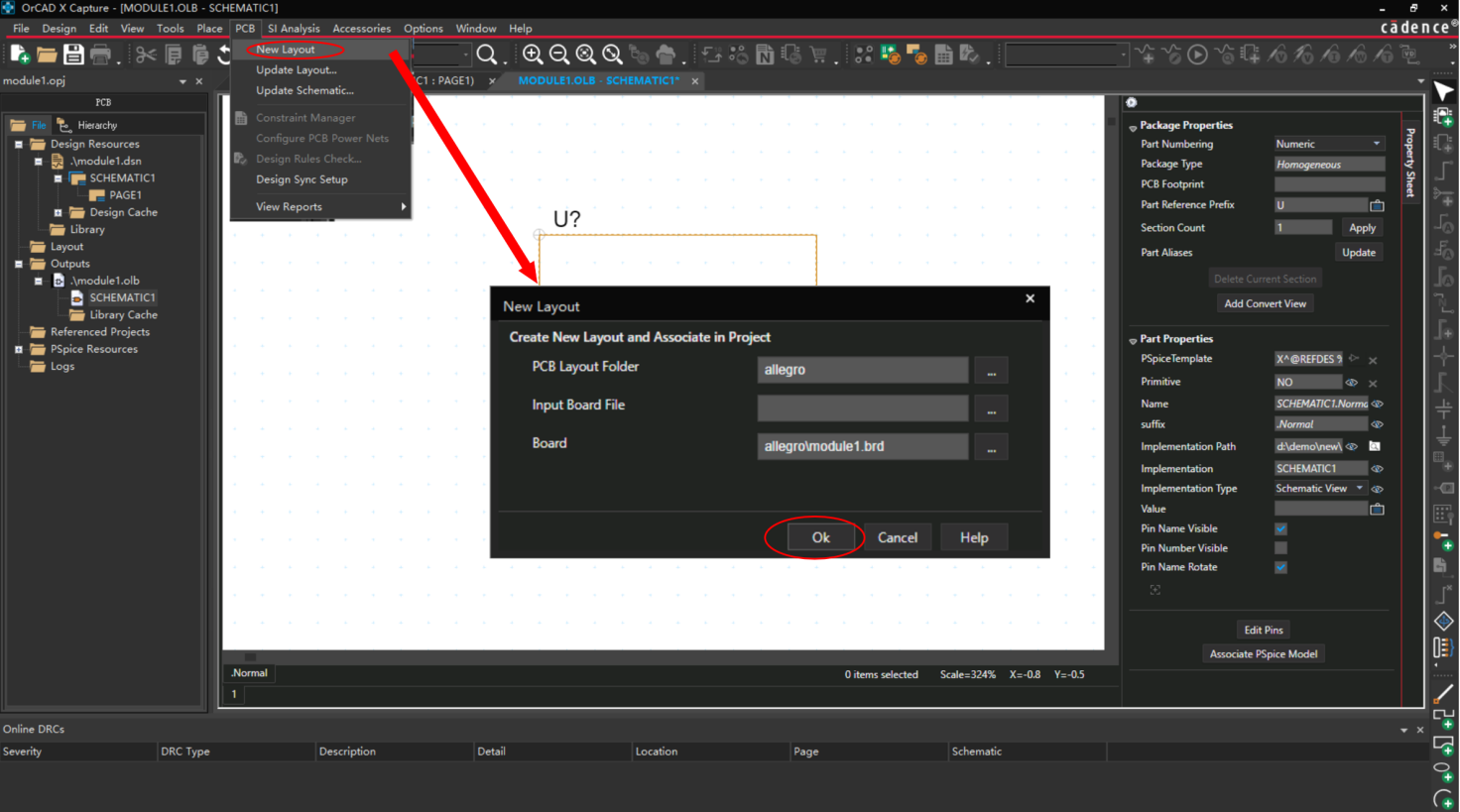
Task: Click the Input Board File field
Action: 863,407
